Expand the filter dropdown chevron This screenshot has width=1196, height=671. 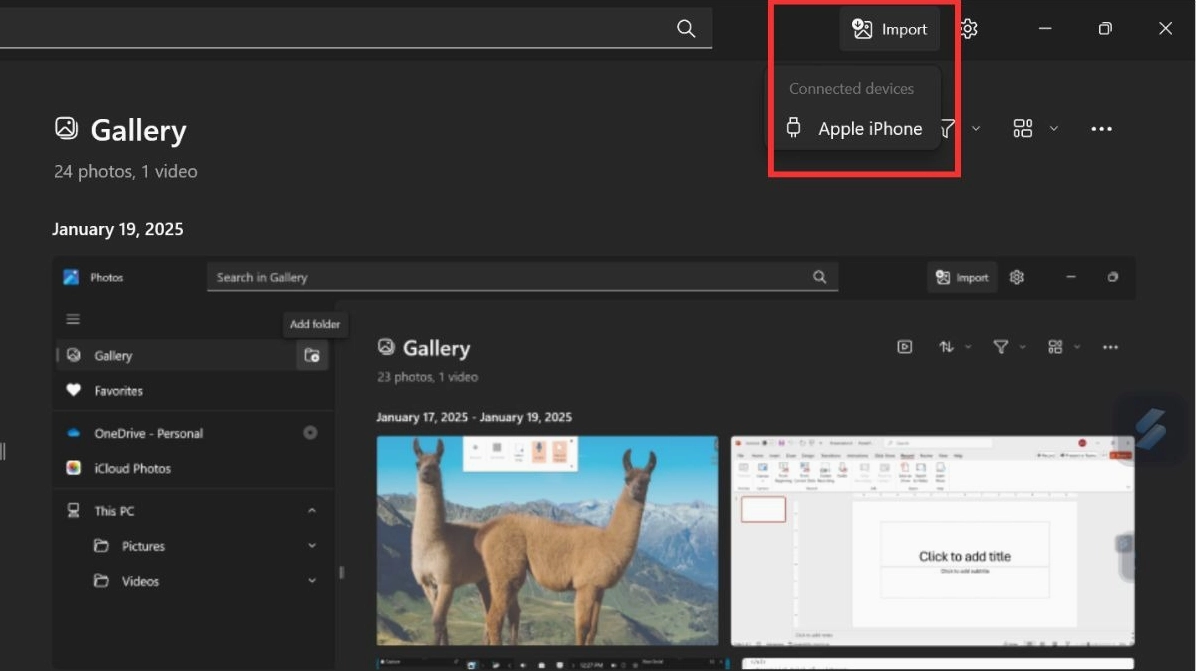(x=976, y=129)
